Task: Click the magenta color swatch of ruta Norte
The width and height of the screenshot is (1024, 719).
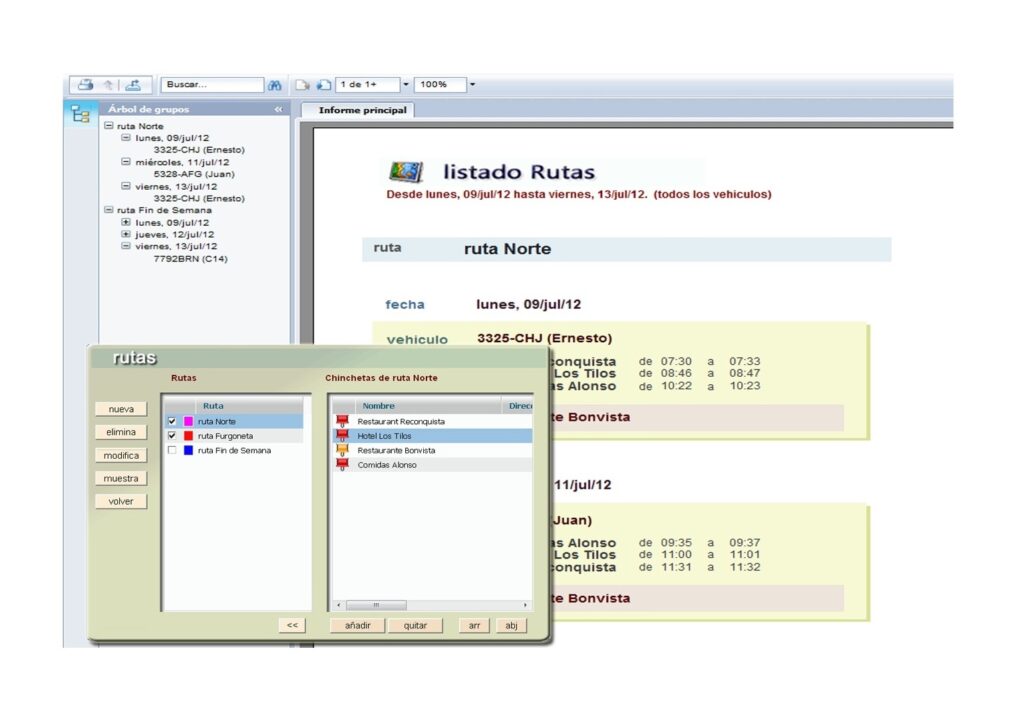Action: click(188, 422)
